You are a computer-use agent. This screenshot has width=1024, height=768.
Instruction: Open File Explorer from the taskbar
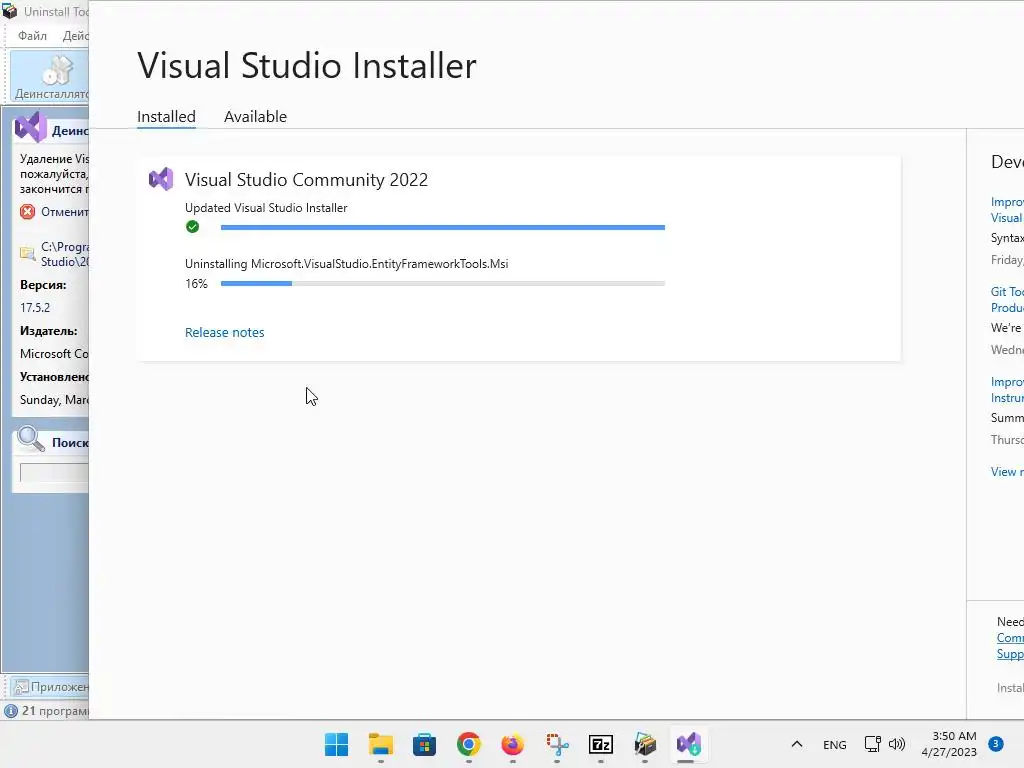point(381,744)
